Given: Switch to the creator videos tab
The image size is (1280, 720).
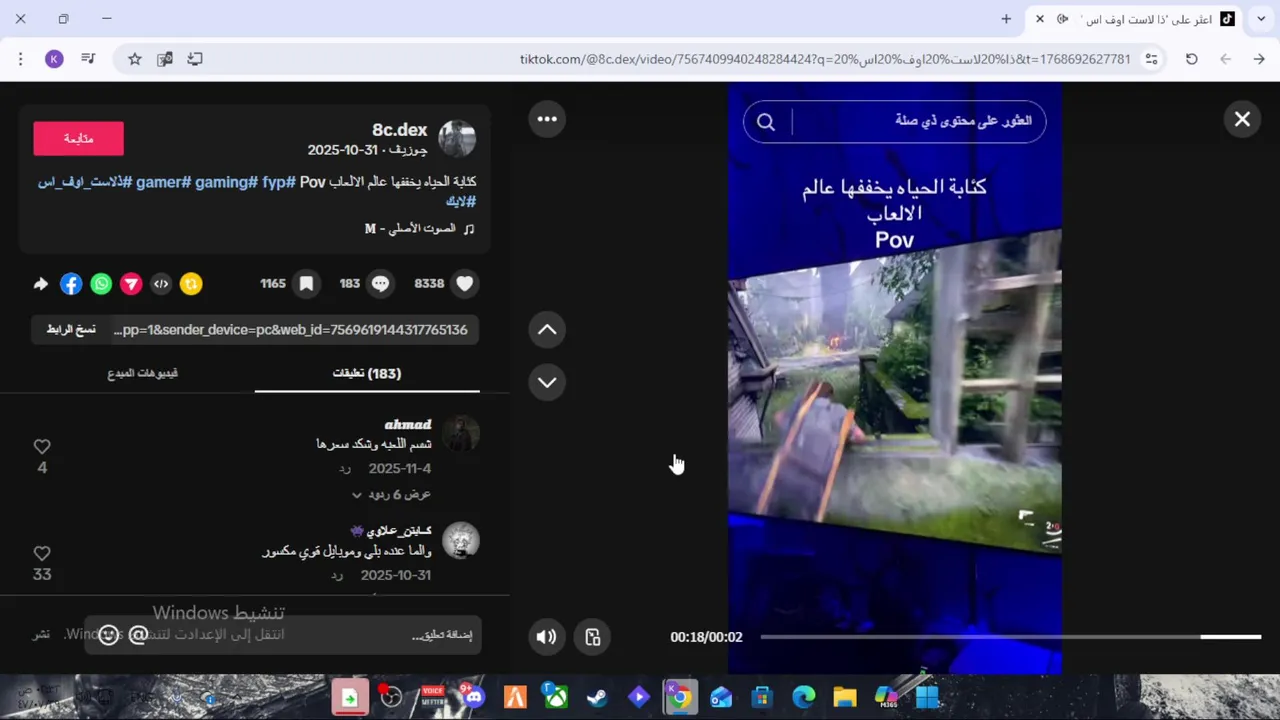Looking at the screenshot, I should click(x=142, y=373).
